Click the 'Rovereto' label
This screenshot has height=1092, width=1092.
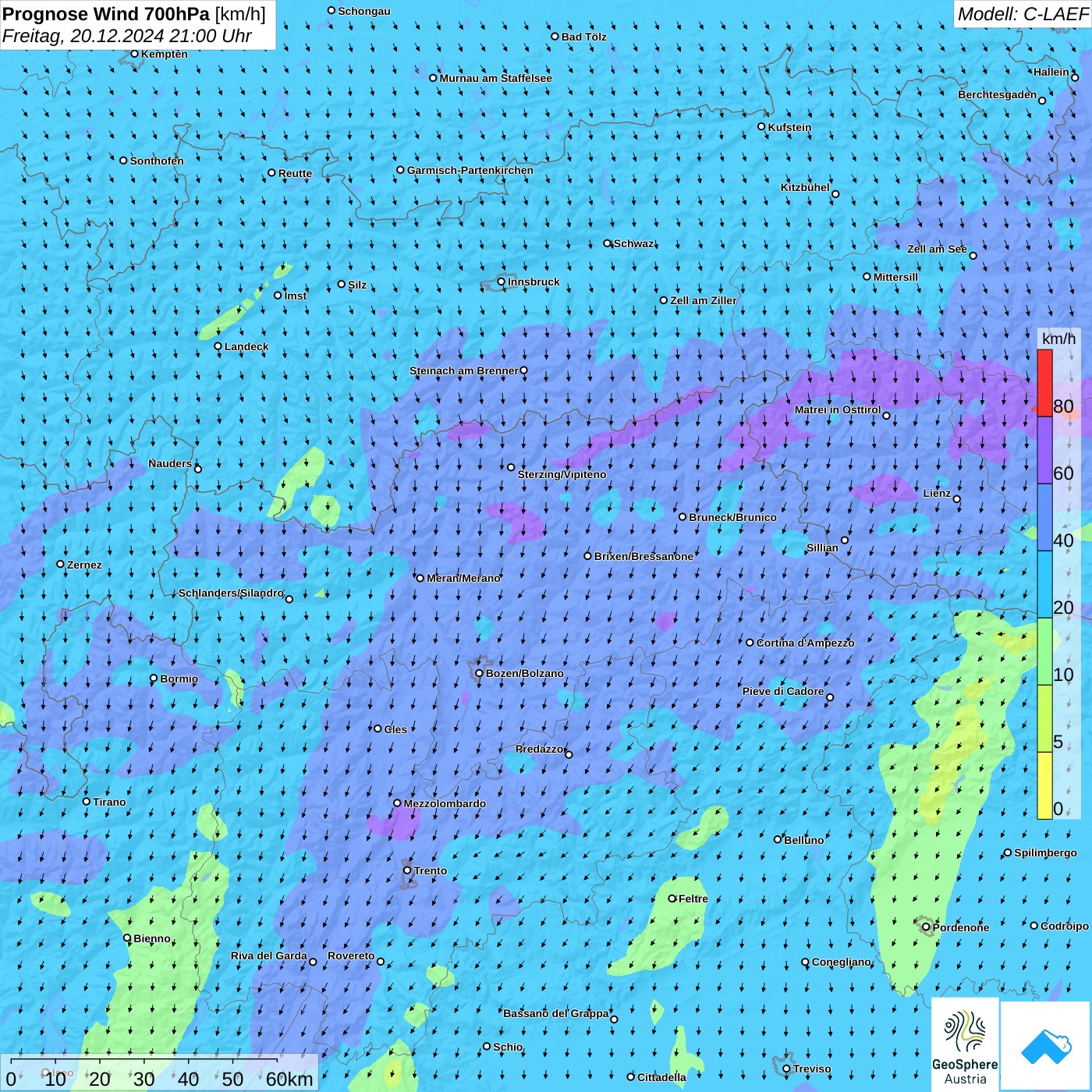click(x=351, y=955)
